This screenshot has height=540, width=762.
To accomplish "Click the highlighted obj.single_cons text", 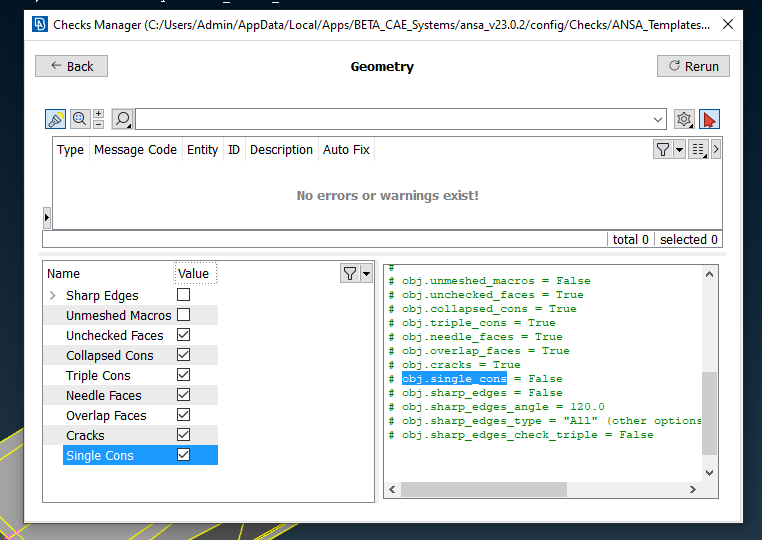I will [x=454, y=379].
